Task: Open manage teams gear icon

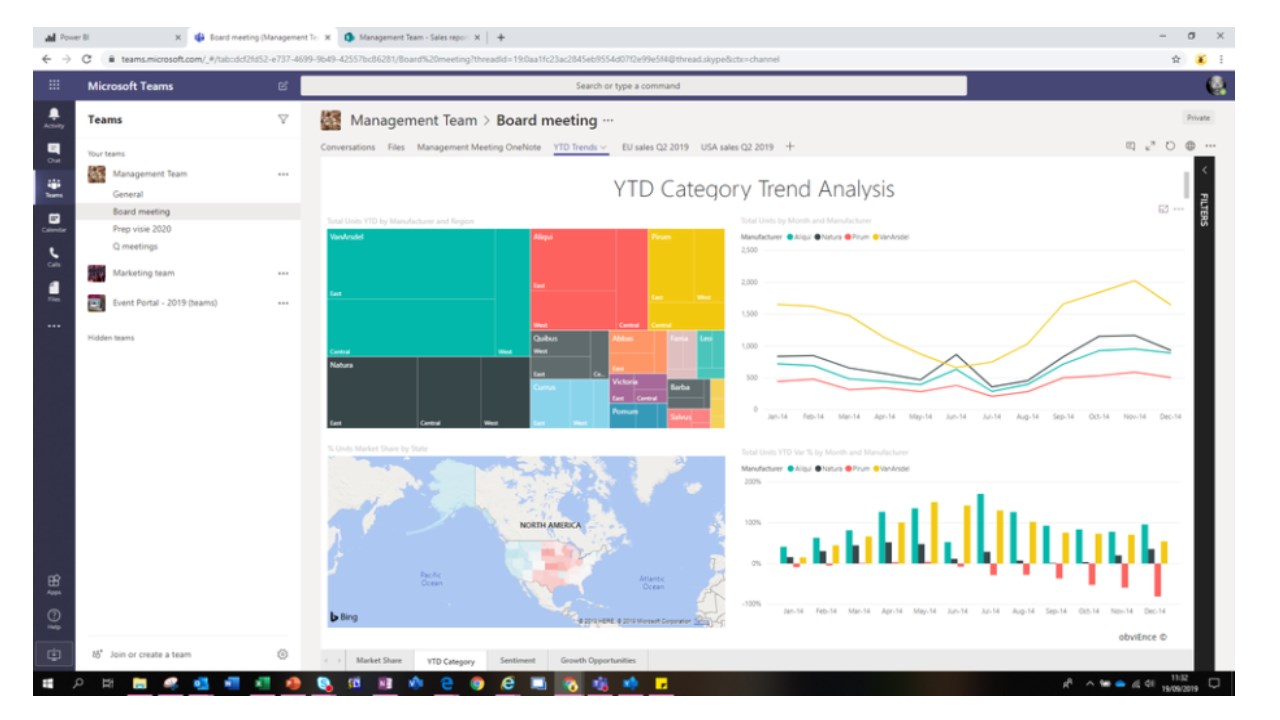Action: [x=283, y=654]
